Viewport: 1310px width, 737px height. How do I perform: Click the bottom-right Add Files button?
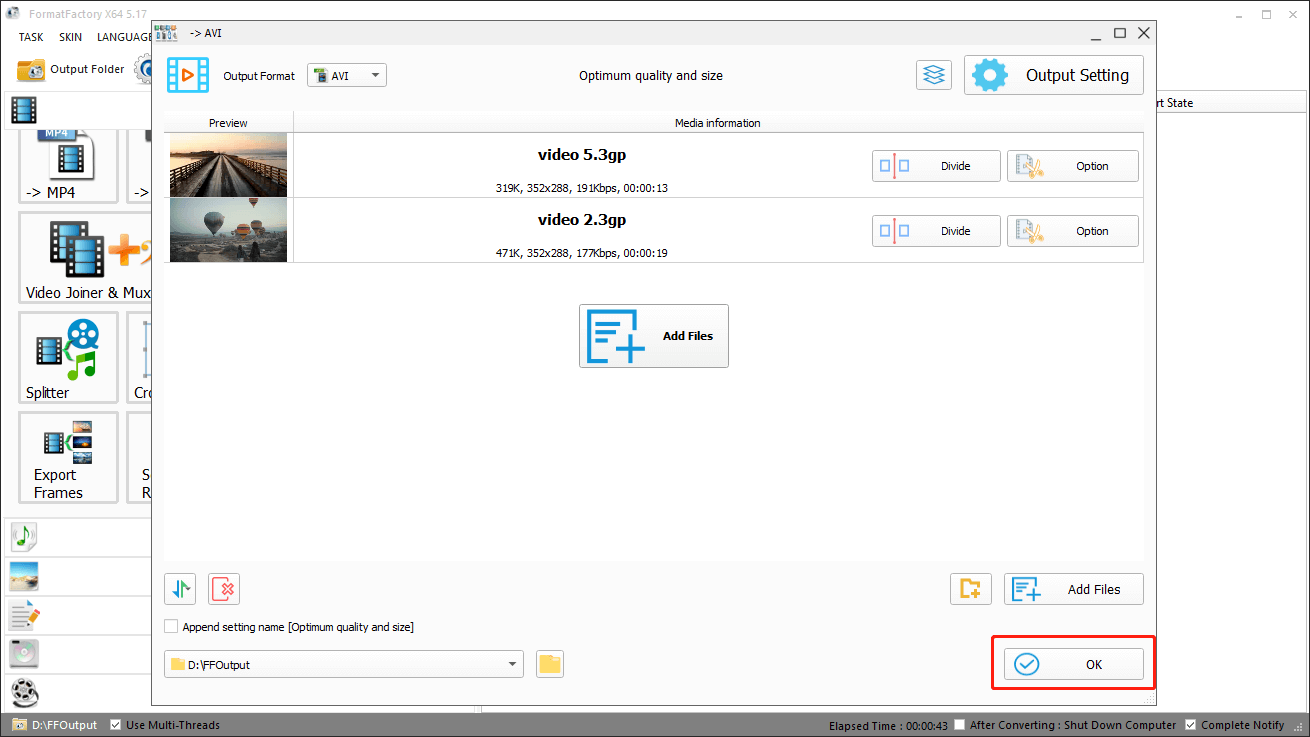coord(1074,589)
